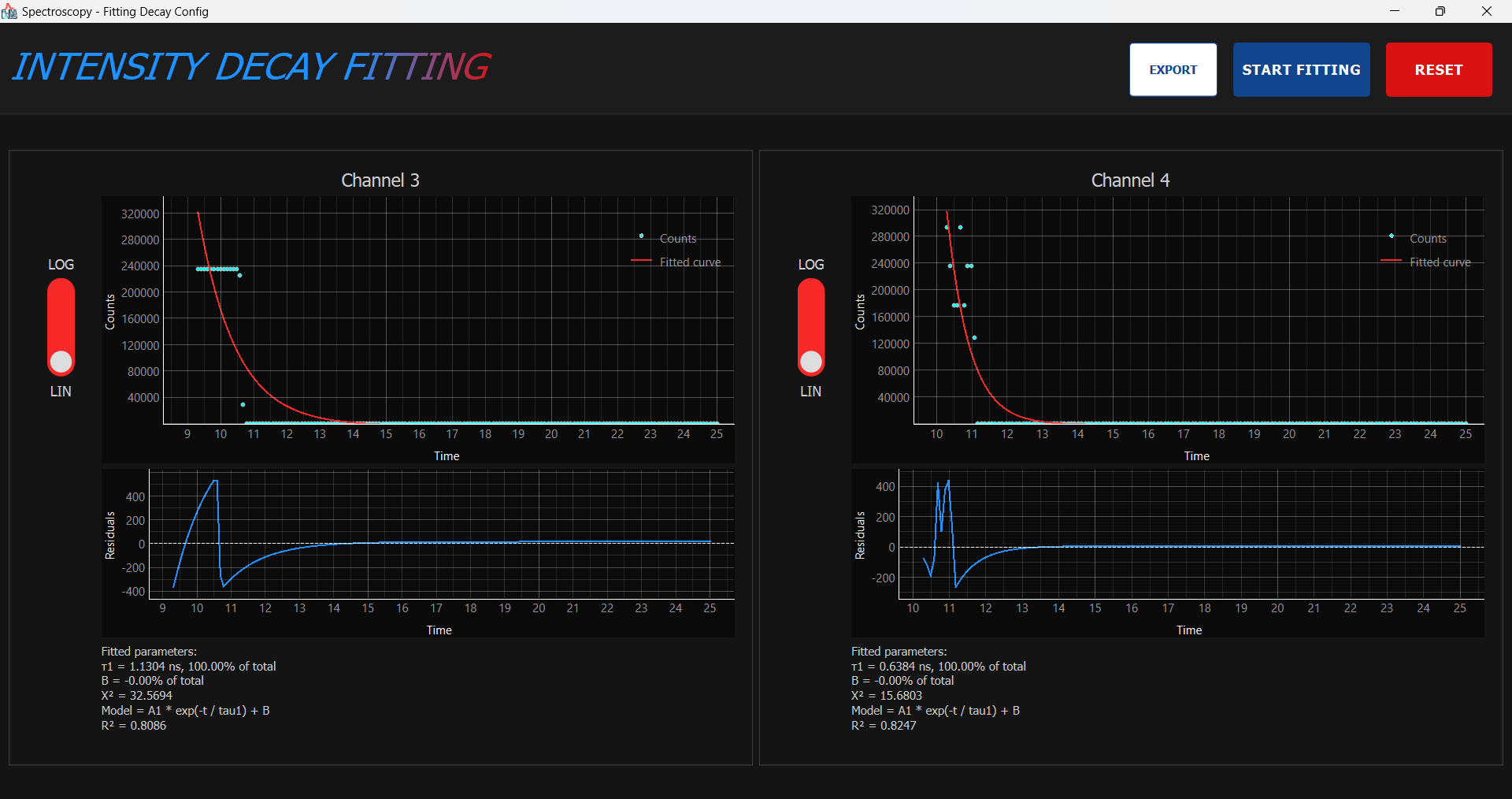Click the Spectroscopy app icon in title bar

point(9,11)
